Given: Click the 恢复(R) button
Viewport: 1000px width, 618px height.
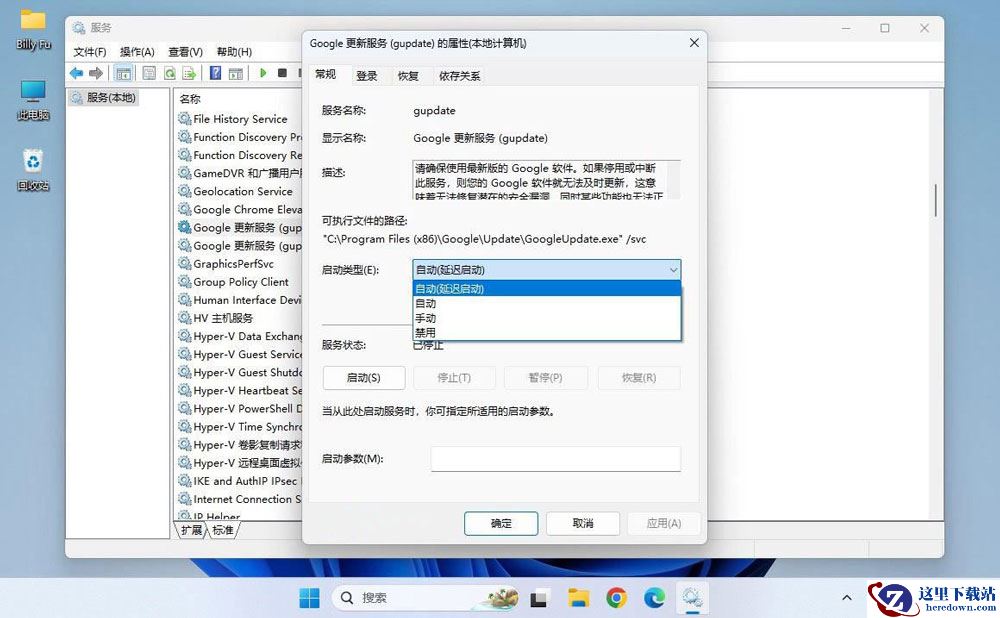Looking at the screenshot, I should tap(639, 378).
